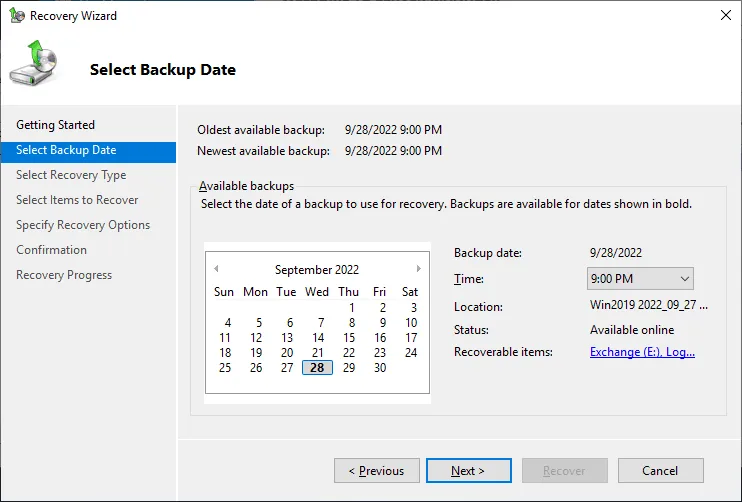Pick September 15 on the calendar
The height and width of the screenshot is (502, 742).
(349, 338)
